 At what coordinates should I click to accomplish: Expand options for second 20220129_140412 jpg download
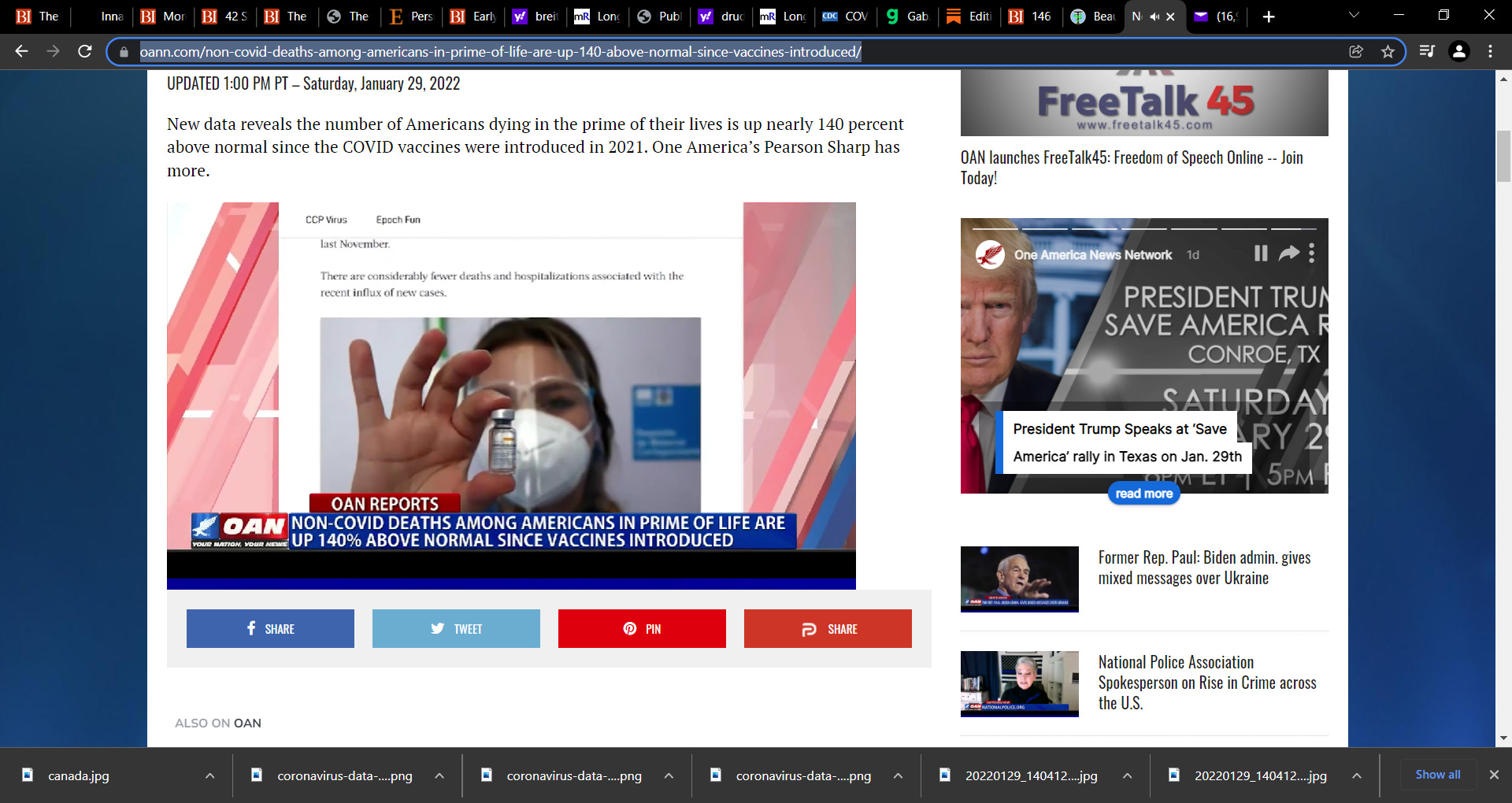pyautogui.click(x=1356, y=775)
